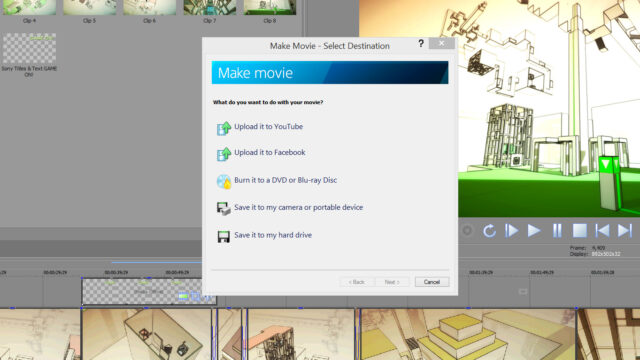
Task: Click the Record button in preview controls
Action: point(467,231)
